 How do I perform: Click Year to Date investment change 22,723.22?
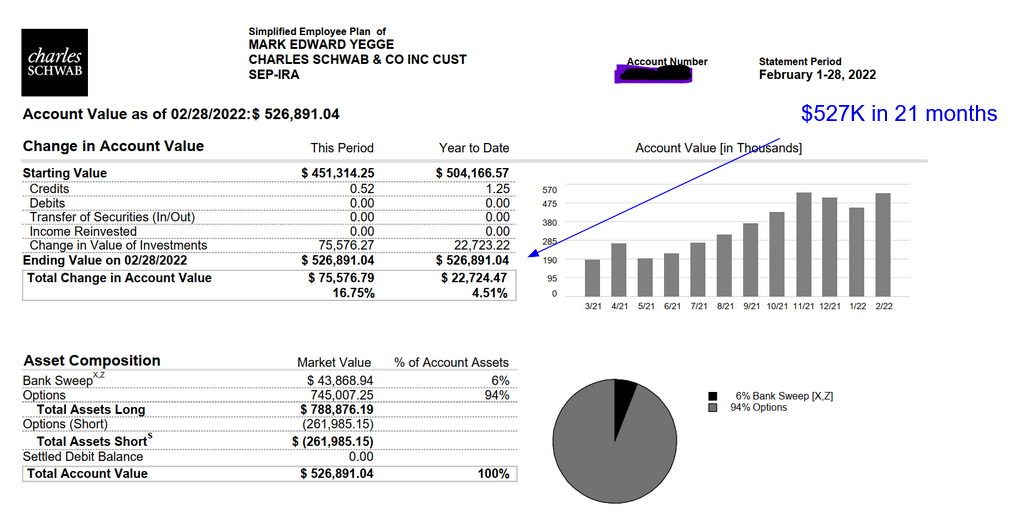pyautogui.click(x=481, y=246)
